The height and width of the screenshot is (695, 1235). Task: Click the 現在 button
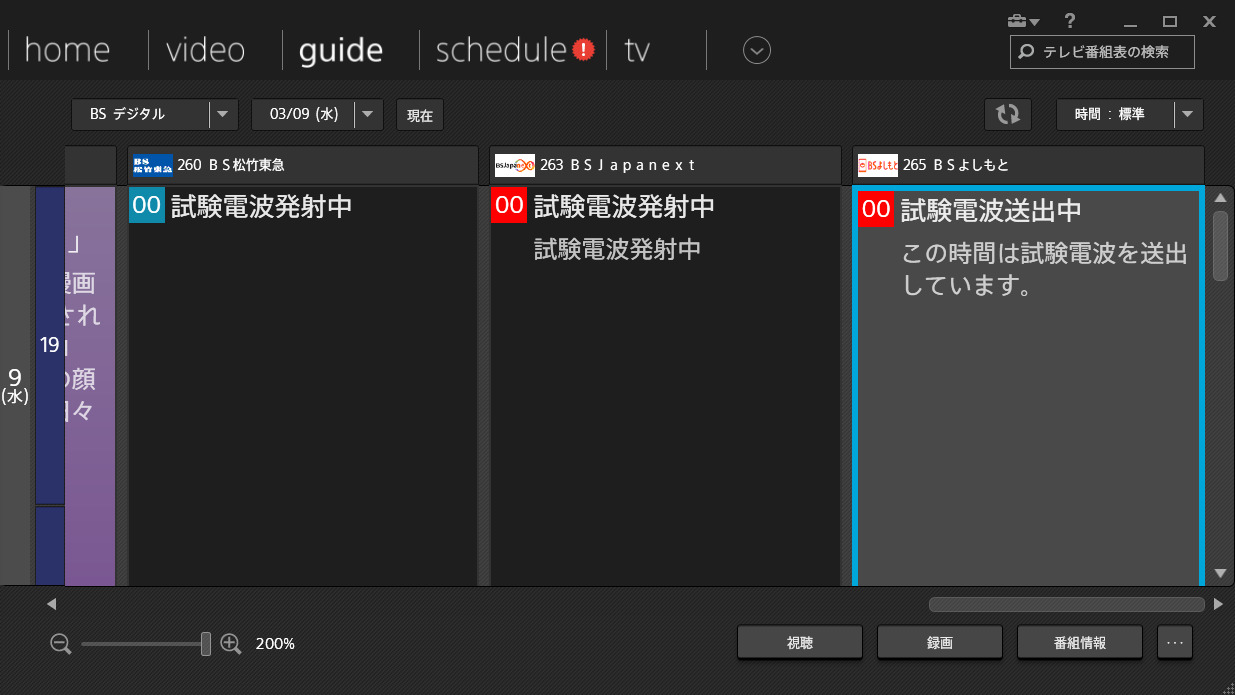pos(420,115)
